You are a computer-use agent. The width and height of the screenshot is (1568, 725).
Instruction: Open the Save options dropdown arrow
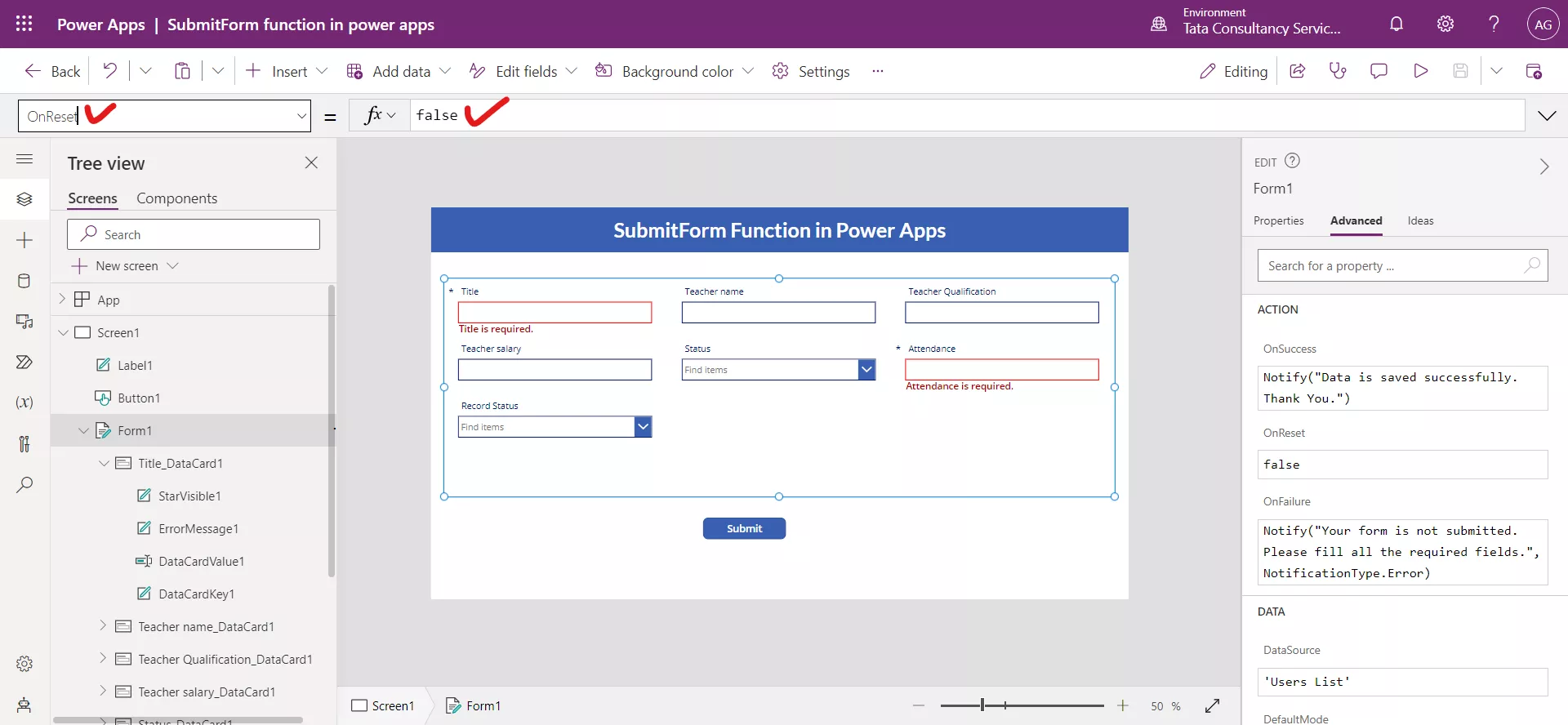(x=1496, y=71)
